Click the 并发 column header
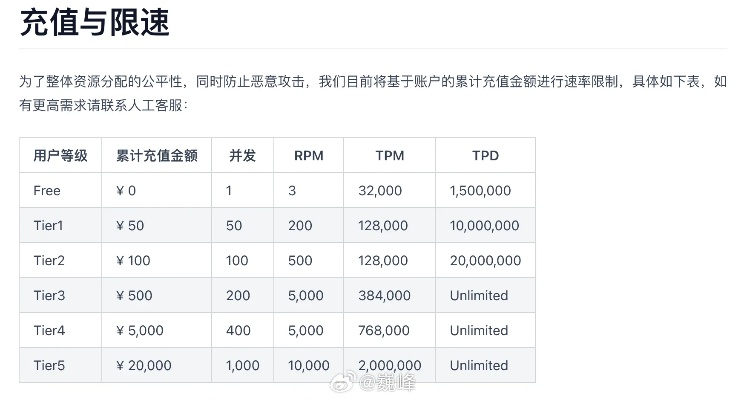Image resolution: width=747 pixels, height=400 pixels. 242,155
